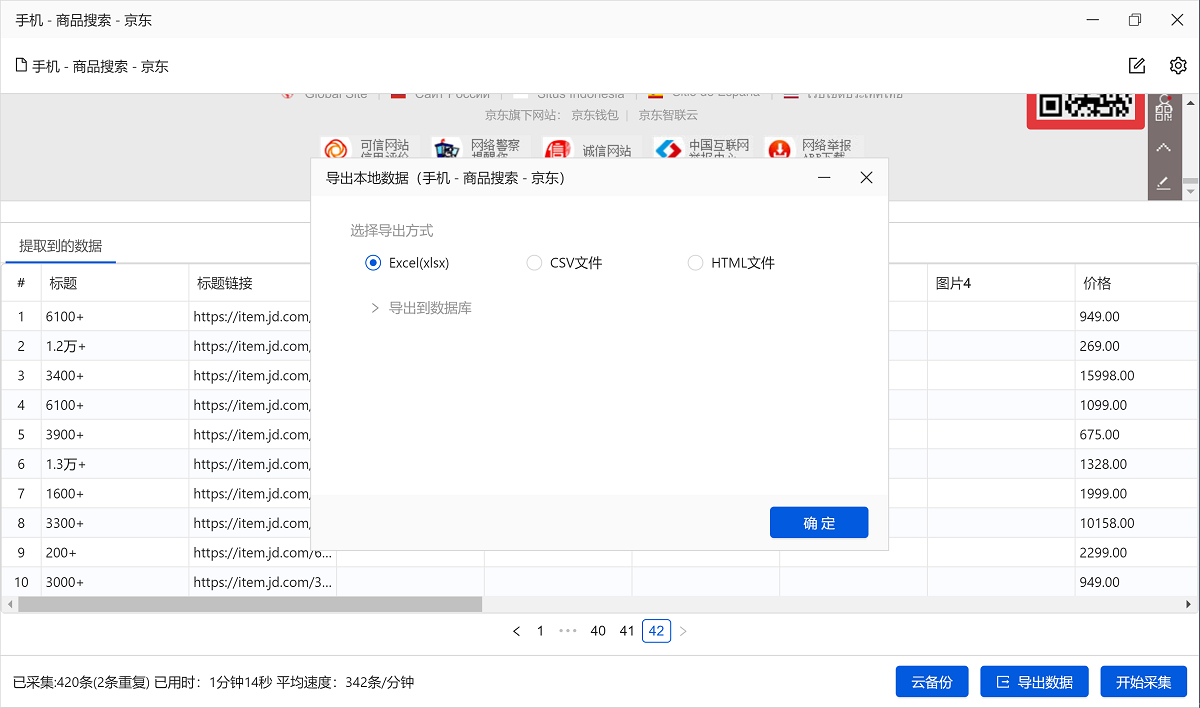Image resolution: width=1200 pixels, height=708 pixels.
Task: Click the 图片4 column header
Action: coord(1001,283)
